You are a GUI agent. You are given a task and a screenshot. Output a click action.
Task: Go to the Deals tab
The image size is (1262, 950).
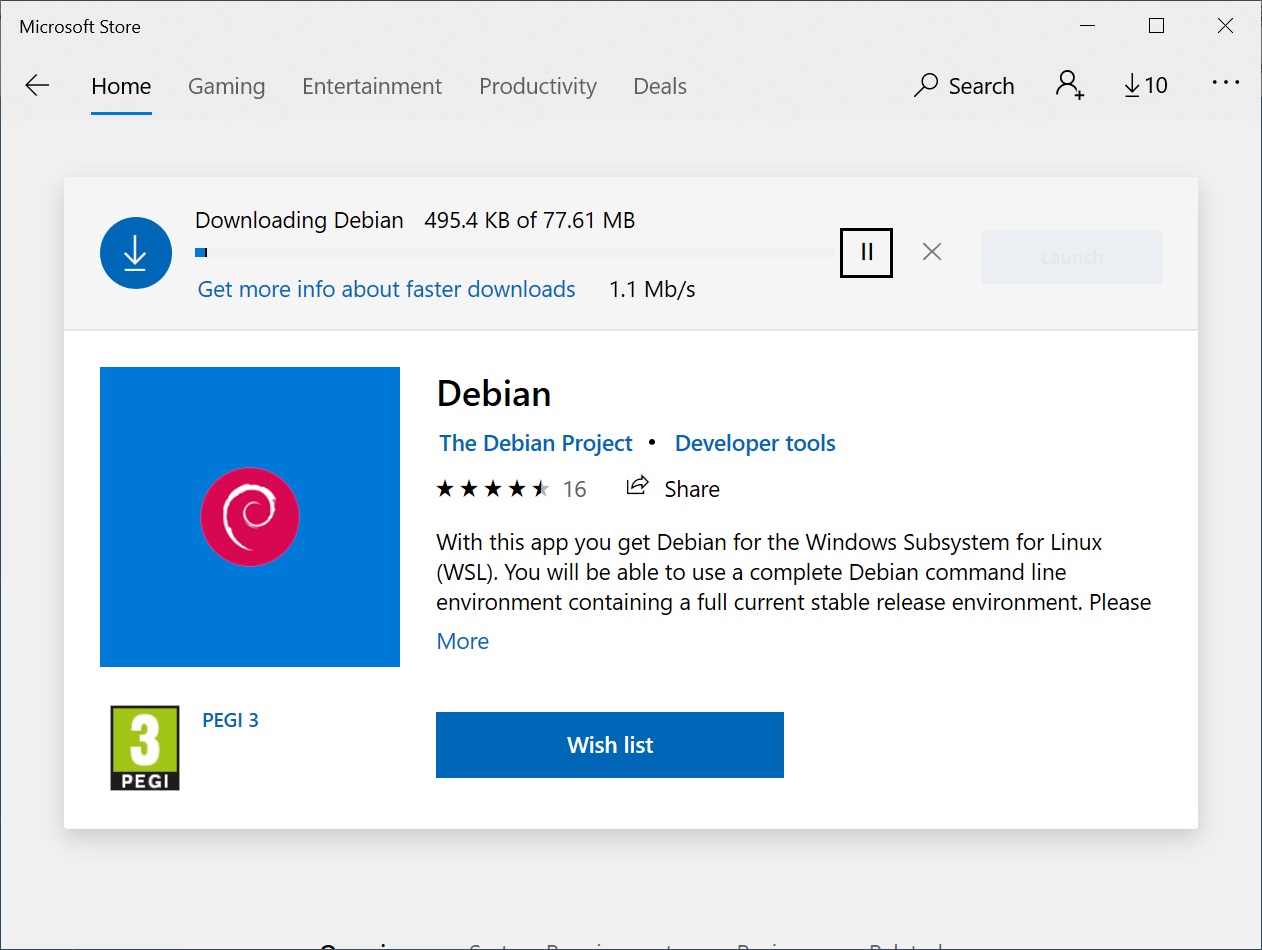click(x=660, y=86)
